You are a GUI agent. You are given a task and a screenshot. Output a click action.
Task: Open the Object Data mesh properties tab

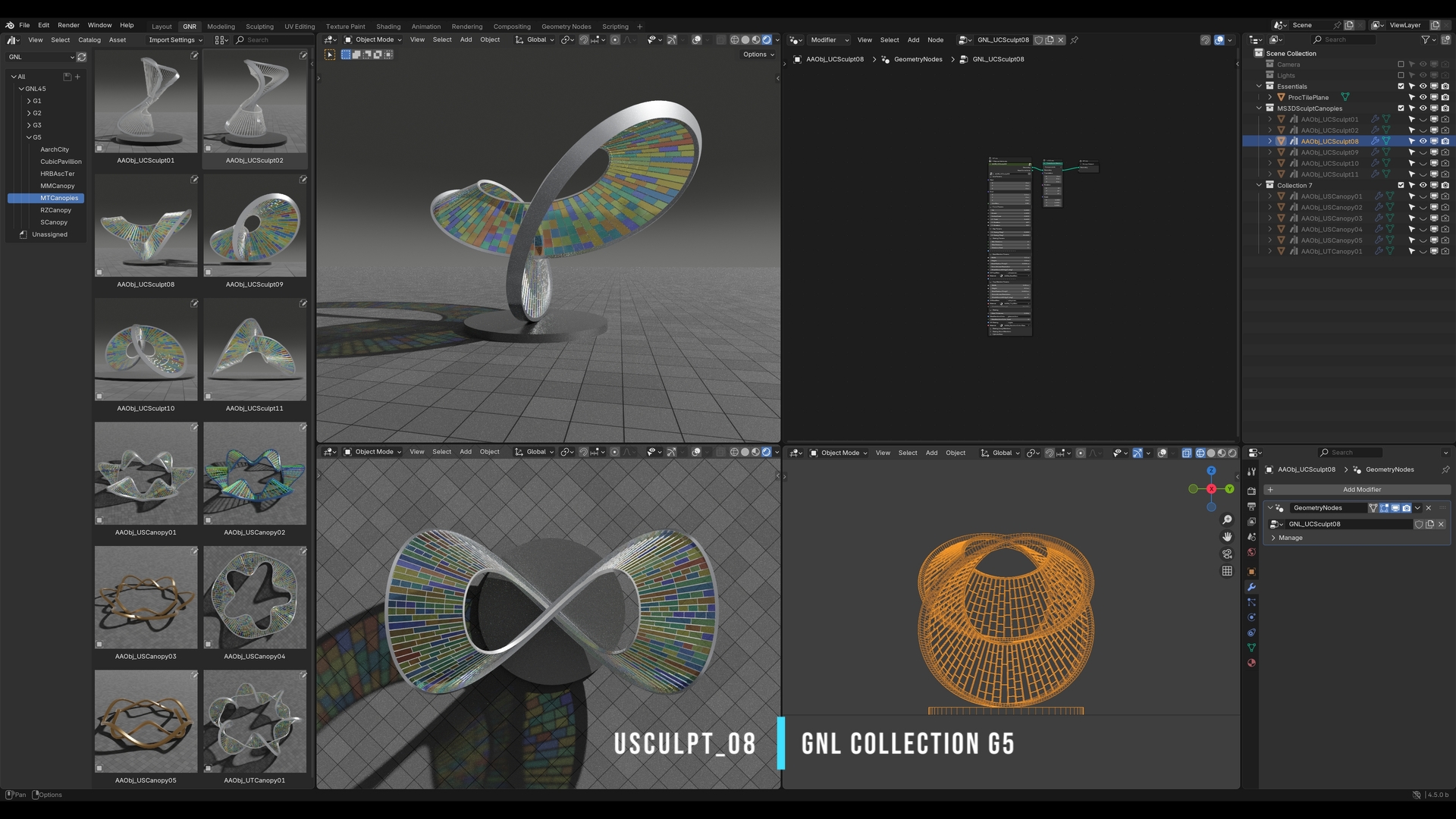(1251, 648)
